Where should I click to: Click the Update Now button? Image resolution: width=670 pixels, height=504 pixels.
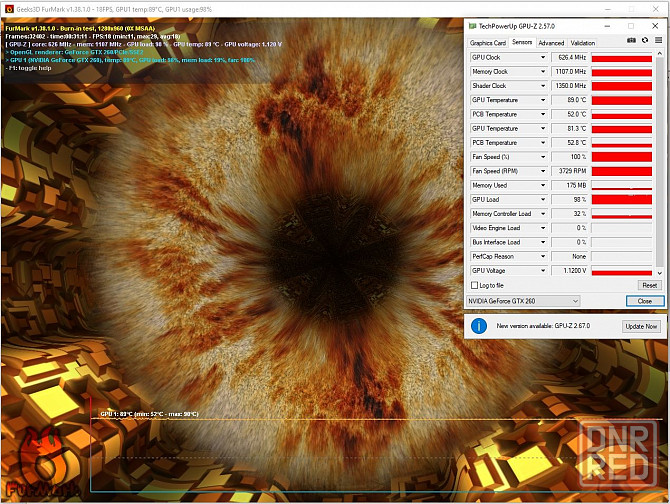[641, 326]
